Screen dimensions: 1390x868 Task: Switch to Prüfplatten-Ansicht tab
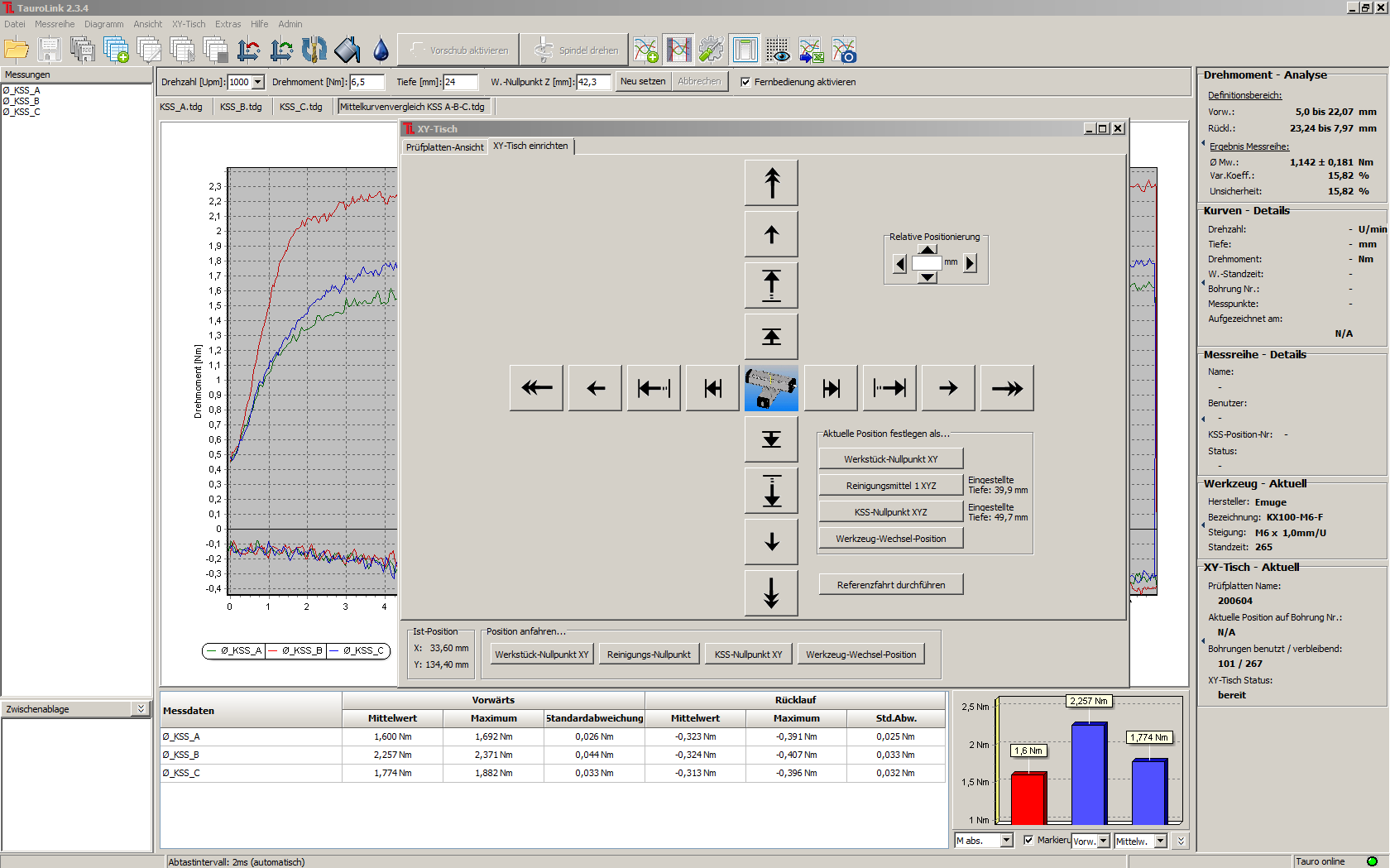click(x=444, y=147)
